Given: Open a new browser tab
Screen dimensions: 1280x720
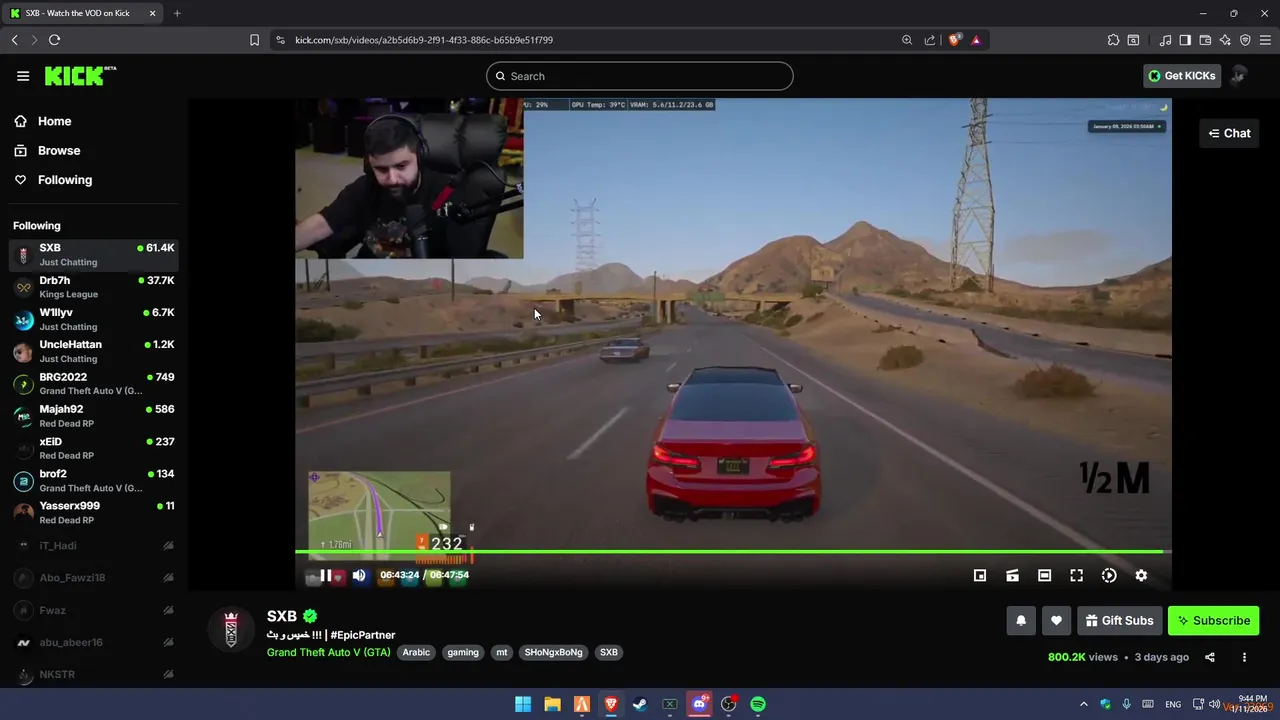Looking at the screenshot, I should pyautogui.click(x=177, y=13).
